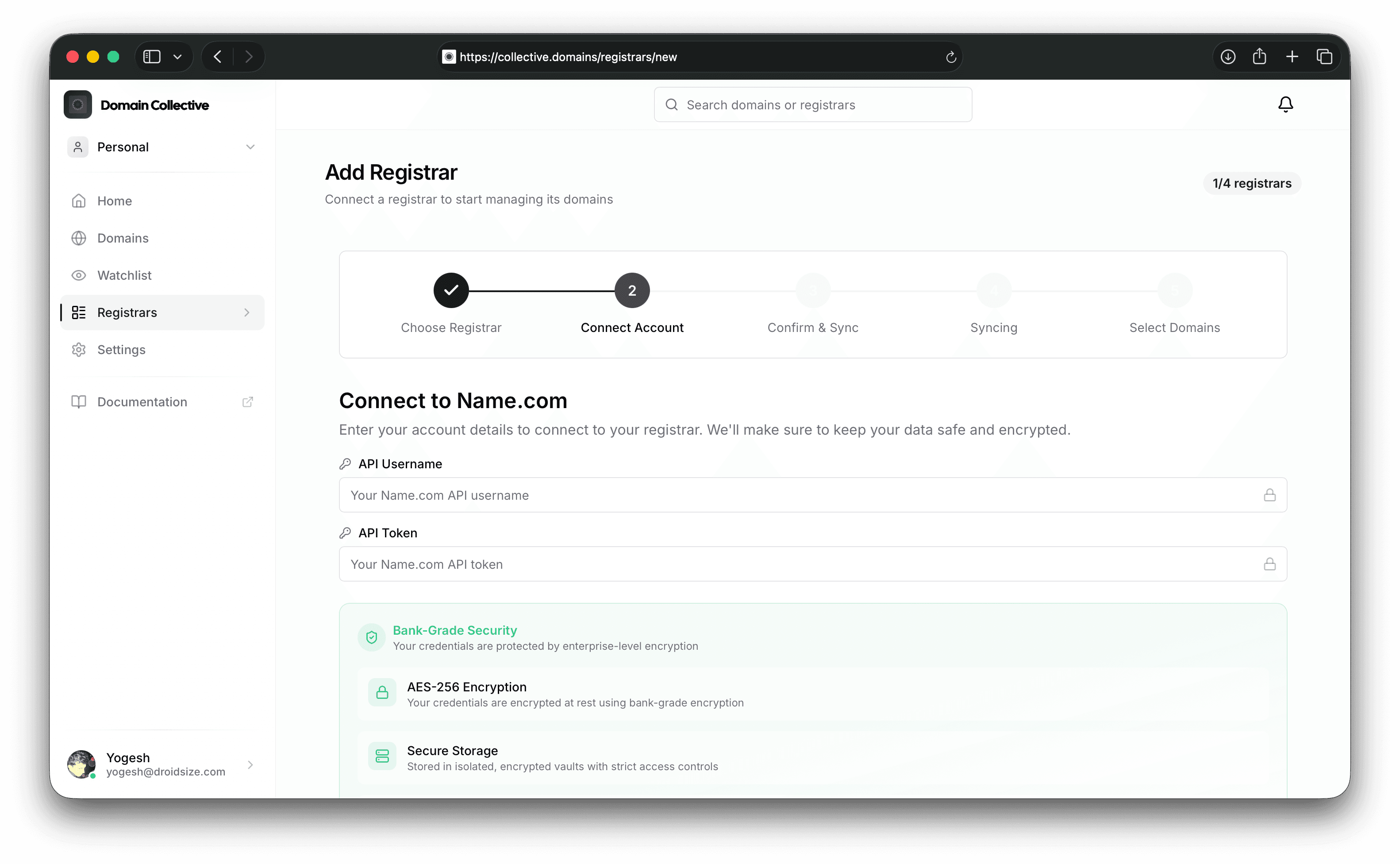
Task: Open Settings via the gear icon
Action: coord(78,349)
